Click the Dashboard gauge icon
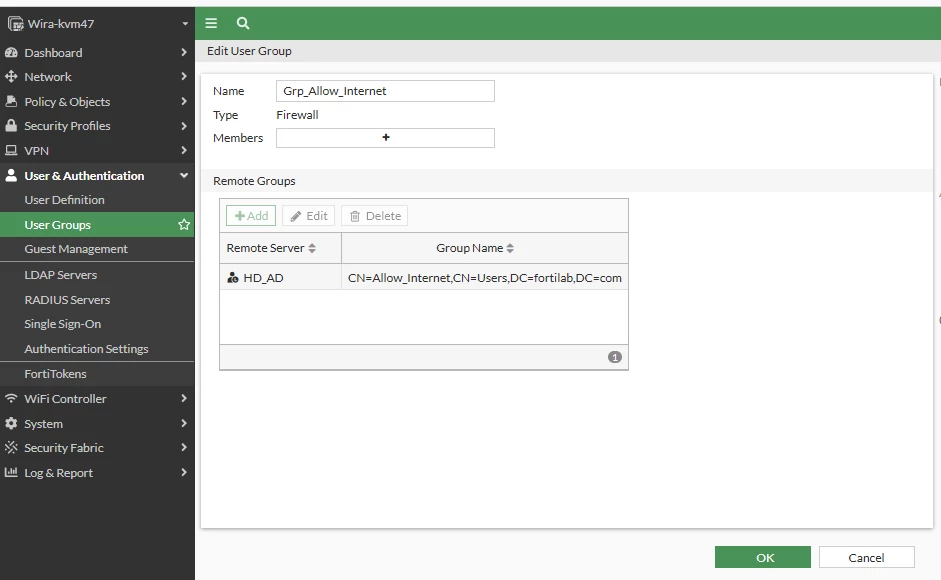The height and width of the screenshot is (580, 941). pyautogui.click(x=11, y=52)
